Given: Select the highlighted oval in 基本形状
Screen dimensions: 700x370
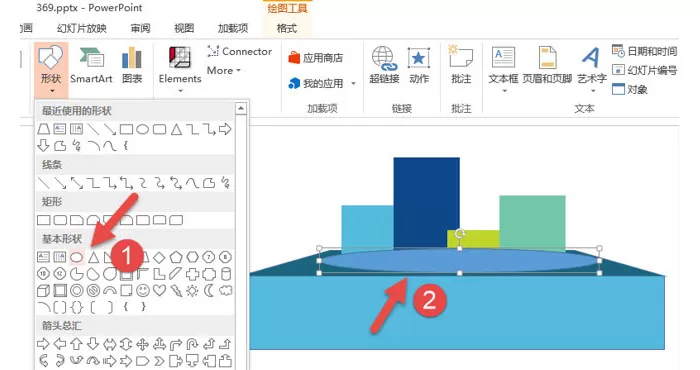Looking at the screenshot, I should tap(77, 257).
